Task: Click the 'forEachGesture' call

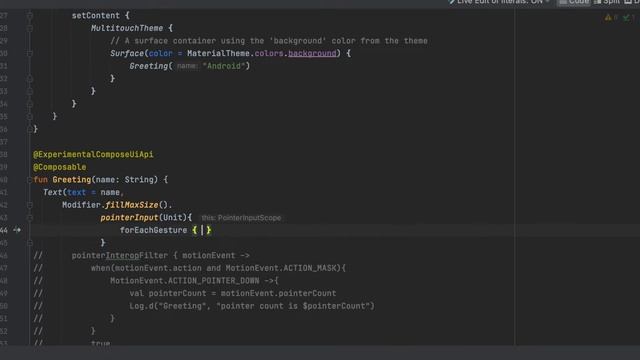Action: [153, 231]
